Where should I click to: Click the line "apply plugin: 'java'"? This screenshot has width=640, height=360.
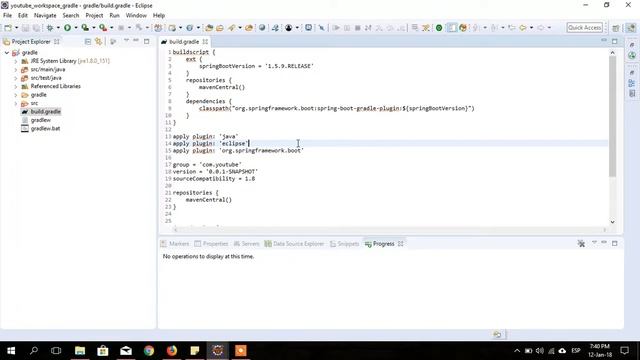click(x=205, y=136)
